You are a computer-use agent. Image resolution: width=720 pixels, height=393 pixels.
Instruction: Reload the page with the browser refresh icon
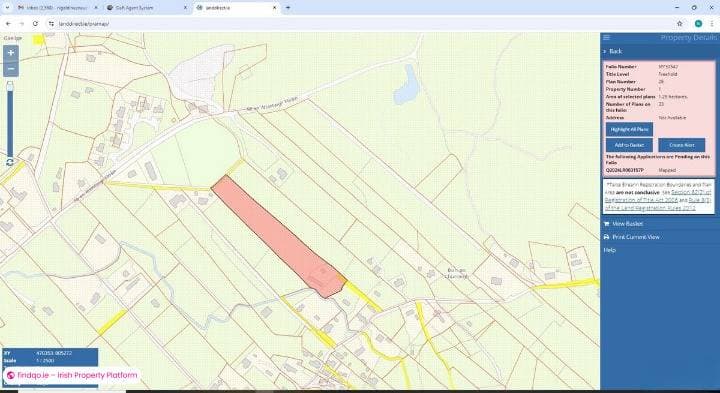pos(35,23)
